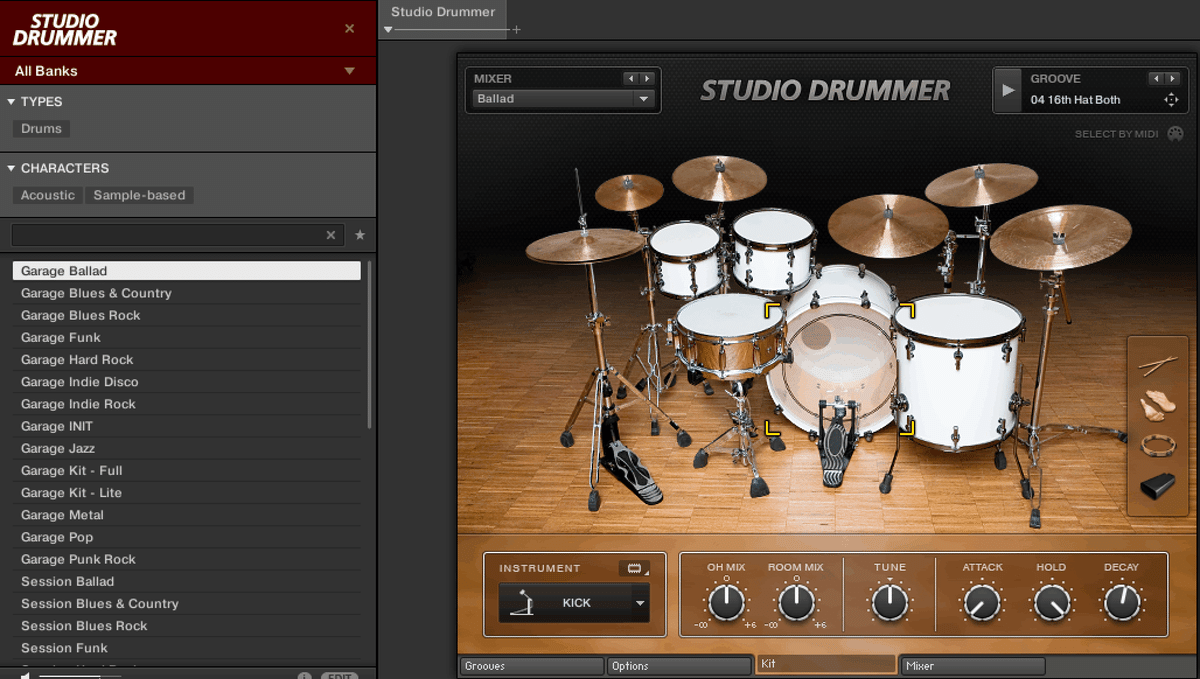Viewport: 1200px width, 679px height.
Task: Select the Session Funk preset
Action: pos(187,648)
